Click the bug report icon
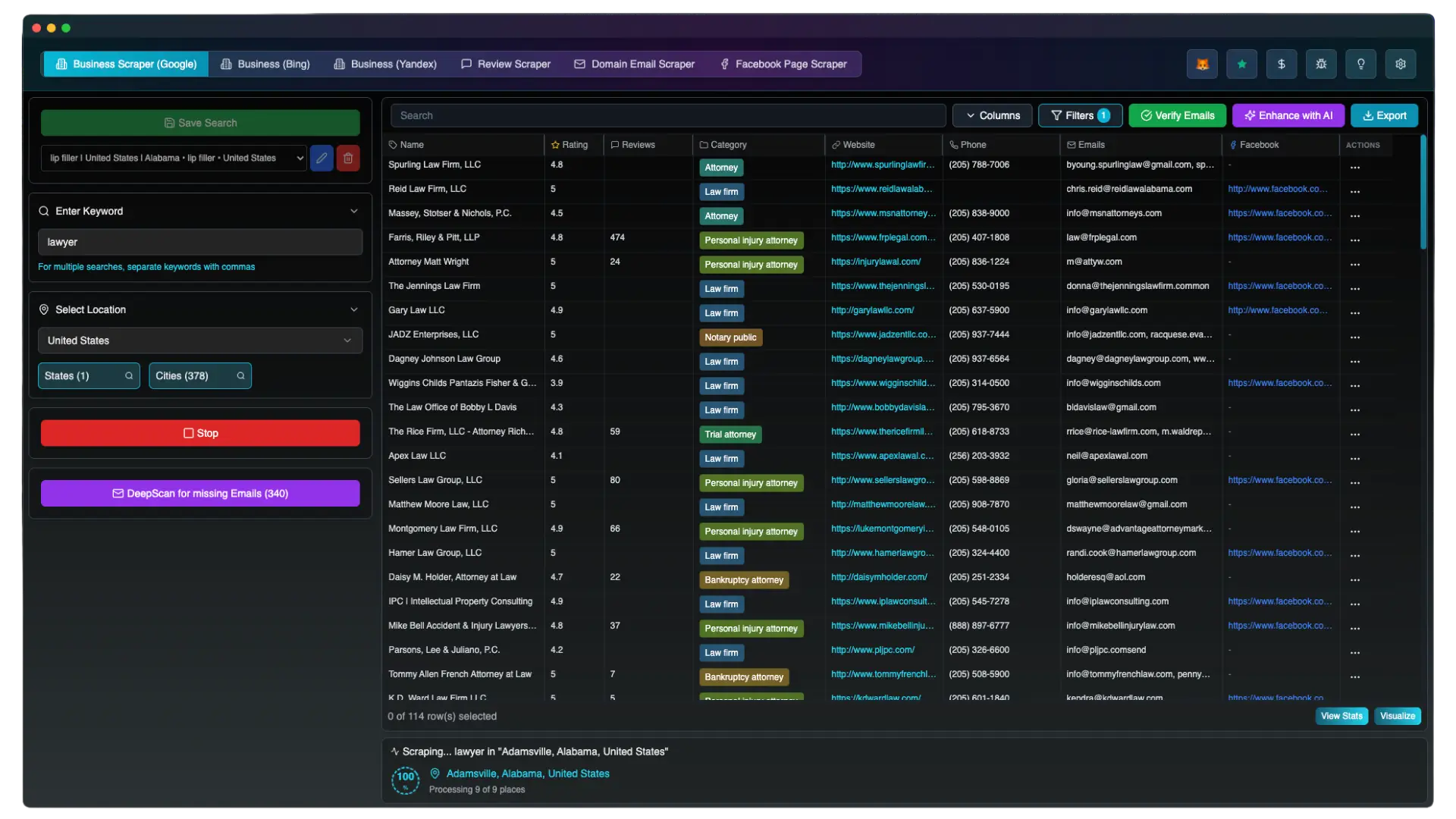 (x=1320, y=64)
